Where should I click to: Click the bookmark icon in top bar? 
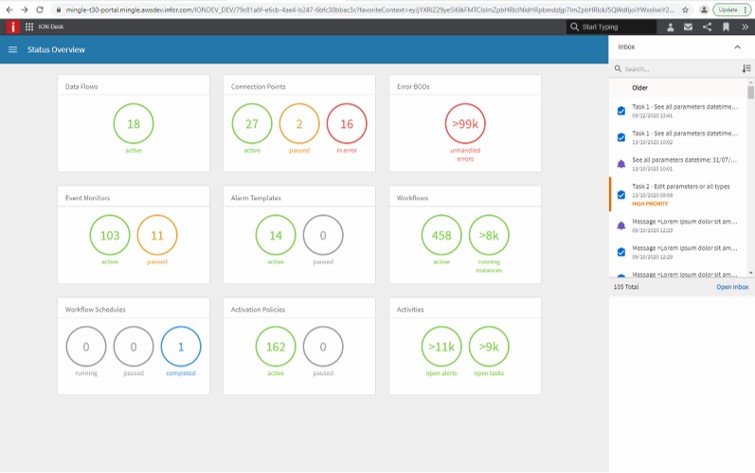[726, 27]
